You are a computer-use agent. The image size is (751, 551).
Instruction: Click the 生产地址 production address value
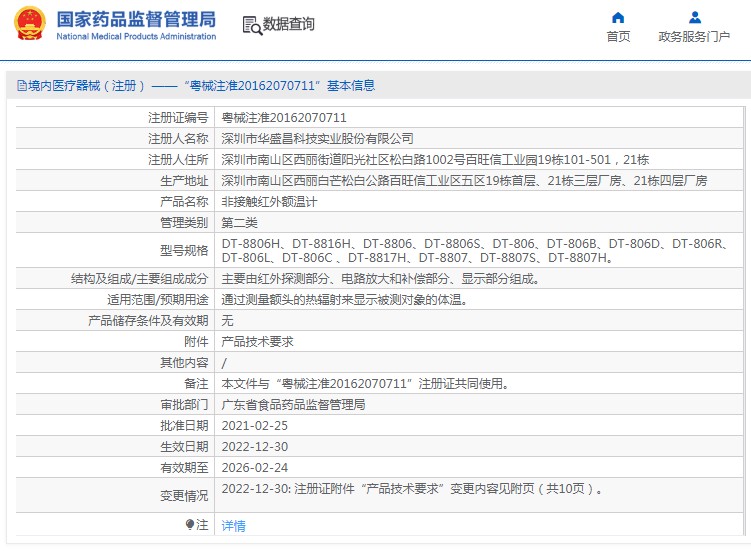pyautogui.click(x=464, y=181)
